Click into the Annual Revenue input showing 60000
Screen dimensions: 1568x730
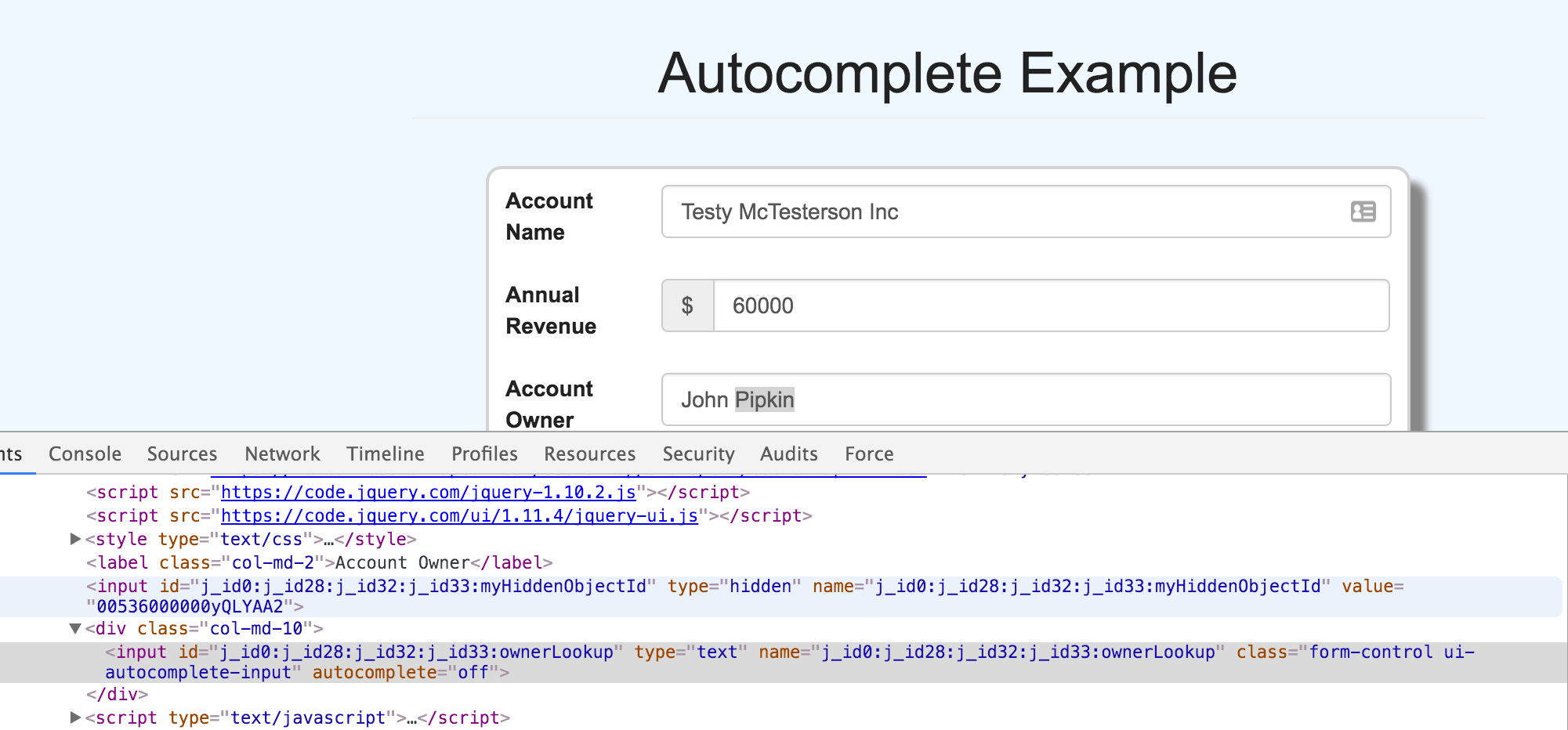[x=1050, y=305]
